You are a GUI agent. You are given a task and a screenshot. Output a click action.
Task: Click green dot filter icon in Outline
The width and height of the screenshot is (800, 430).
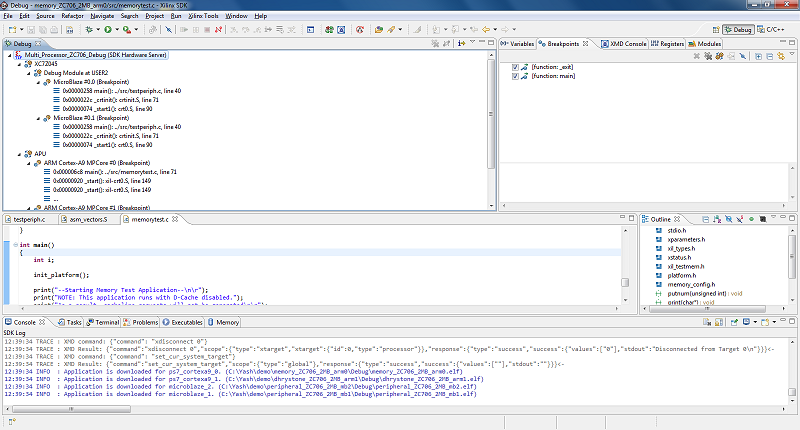click(x=751, y=219)
